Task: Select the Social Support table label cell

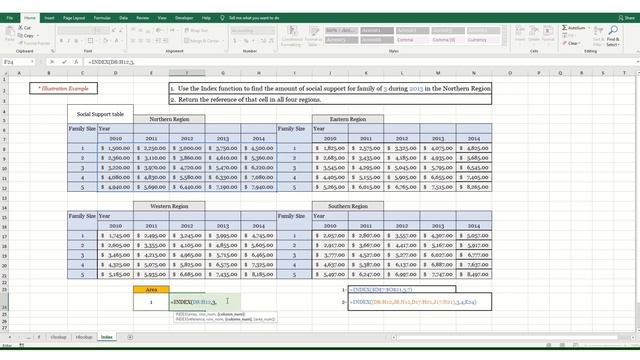Action: click(x=100, y=114)
